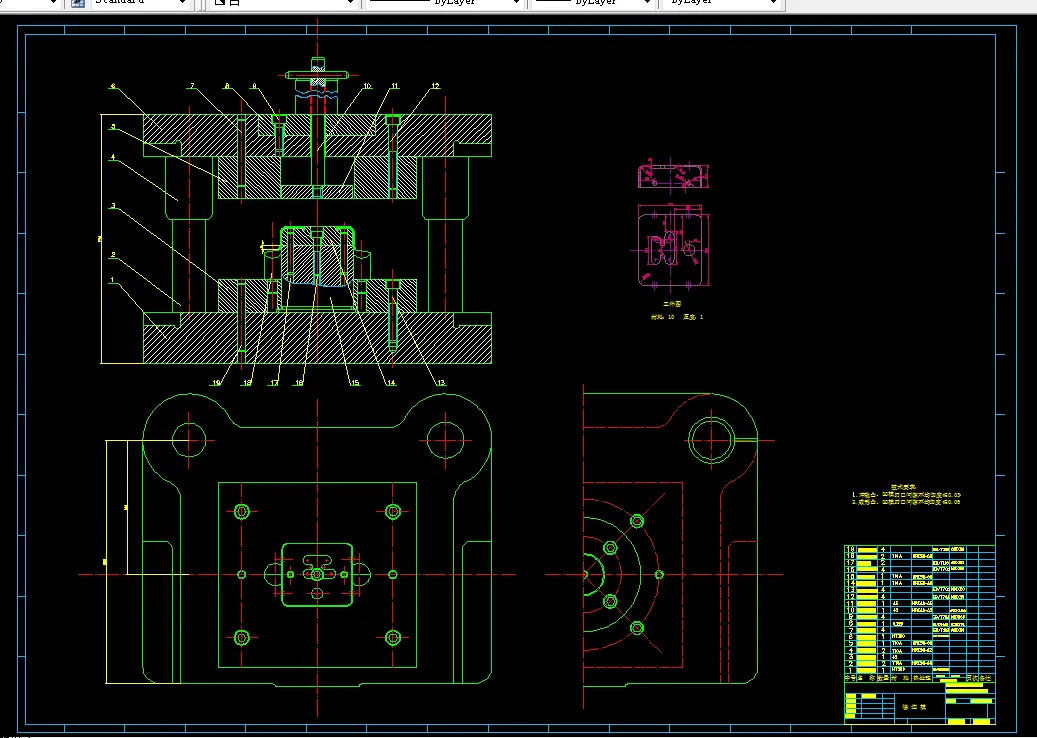Click the 数量 header cell in parts list
1037x738 pixels.
coord(883,678)
